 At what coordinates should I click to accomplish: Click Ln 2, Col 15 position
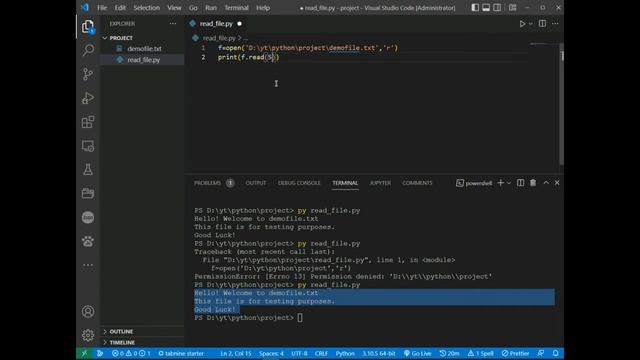tap(236, 353)
